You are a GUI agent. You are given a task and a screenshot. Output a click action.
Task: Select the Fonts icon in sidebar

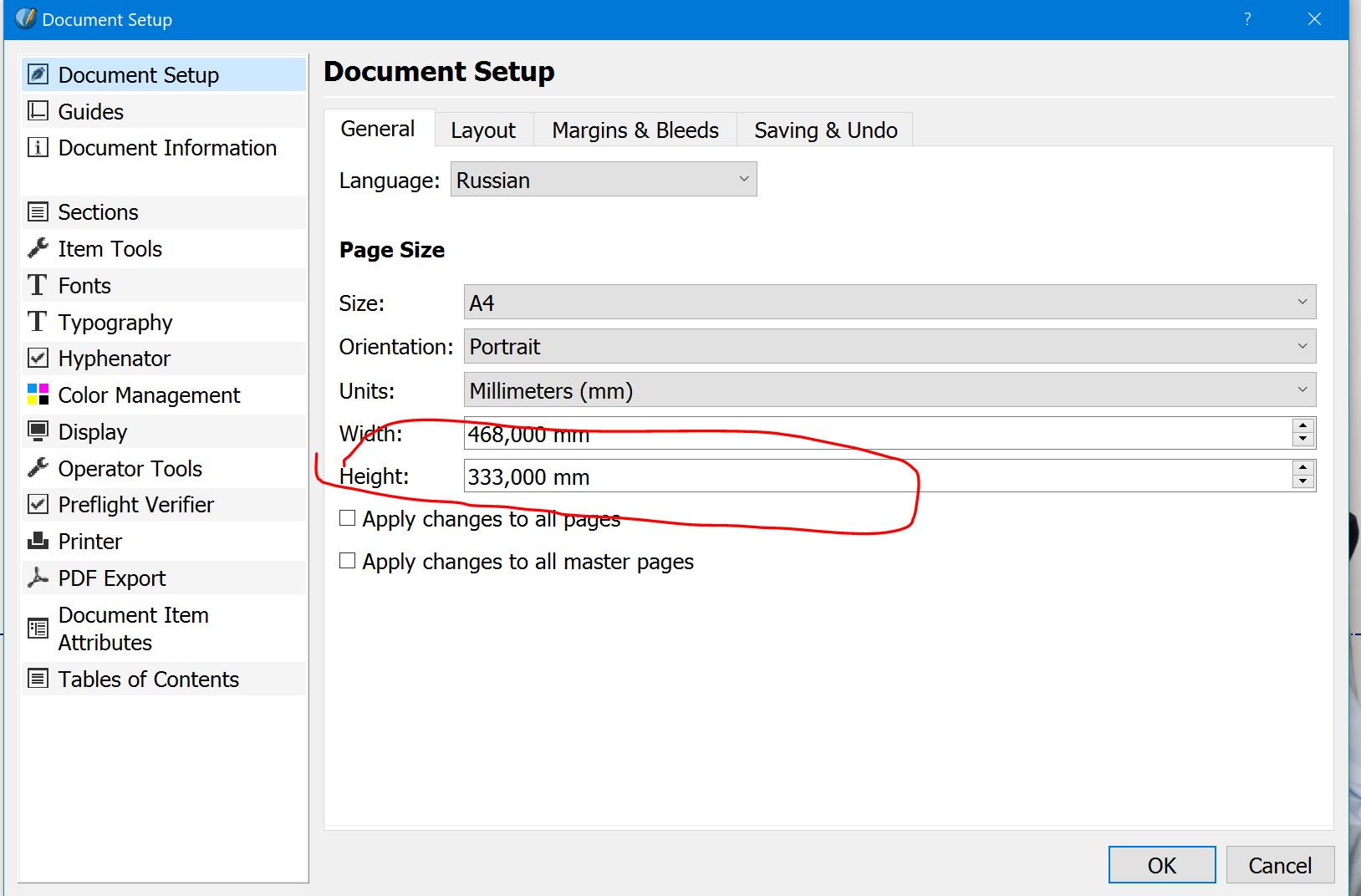coord(38,285)
